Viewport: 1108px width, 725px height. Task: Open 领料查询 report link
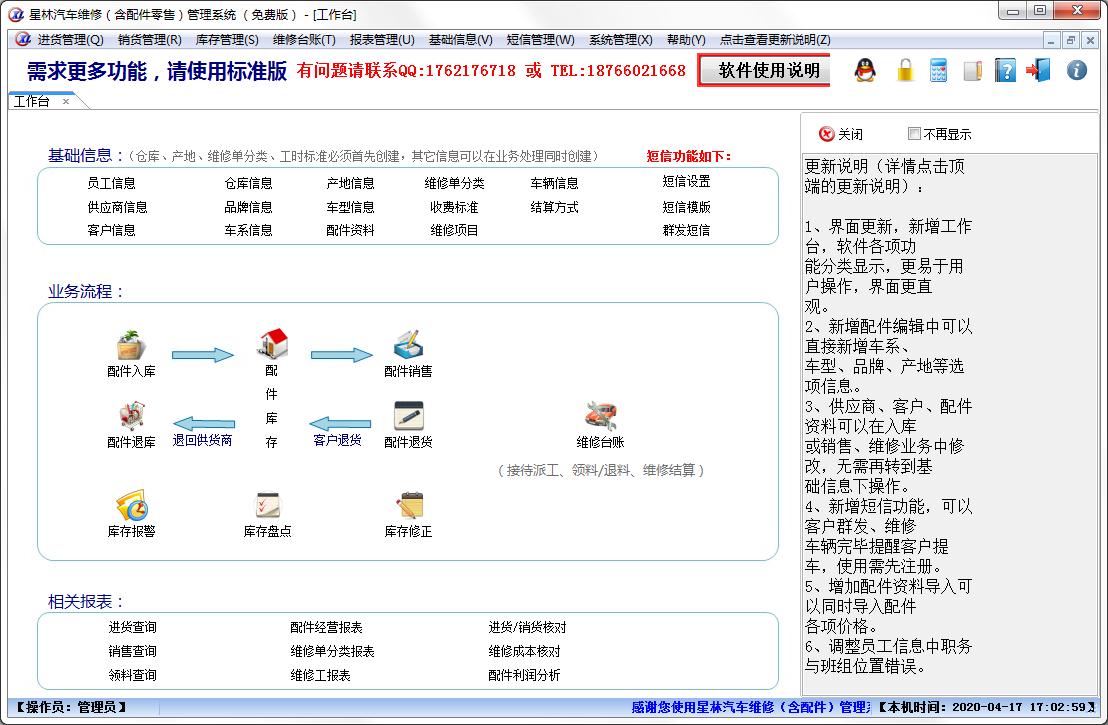click(132, 676)
